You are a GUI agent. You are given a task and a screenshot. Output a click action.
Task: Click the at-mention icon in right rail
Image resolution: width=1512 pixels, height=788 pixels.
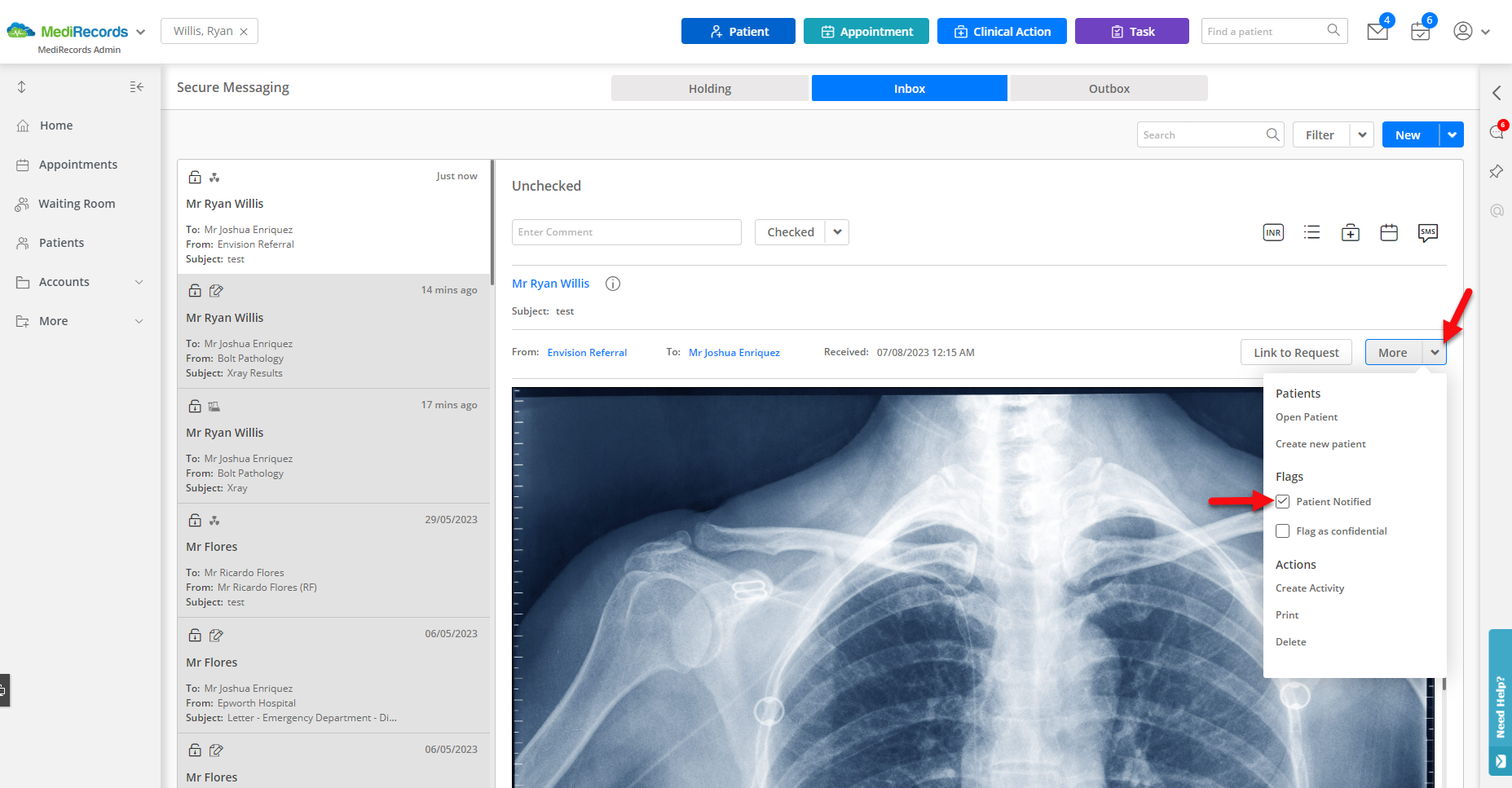tap(1497, 210)
